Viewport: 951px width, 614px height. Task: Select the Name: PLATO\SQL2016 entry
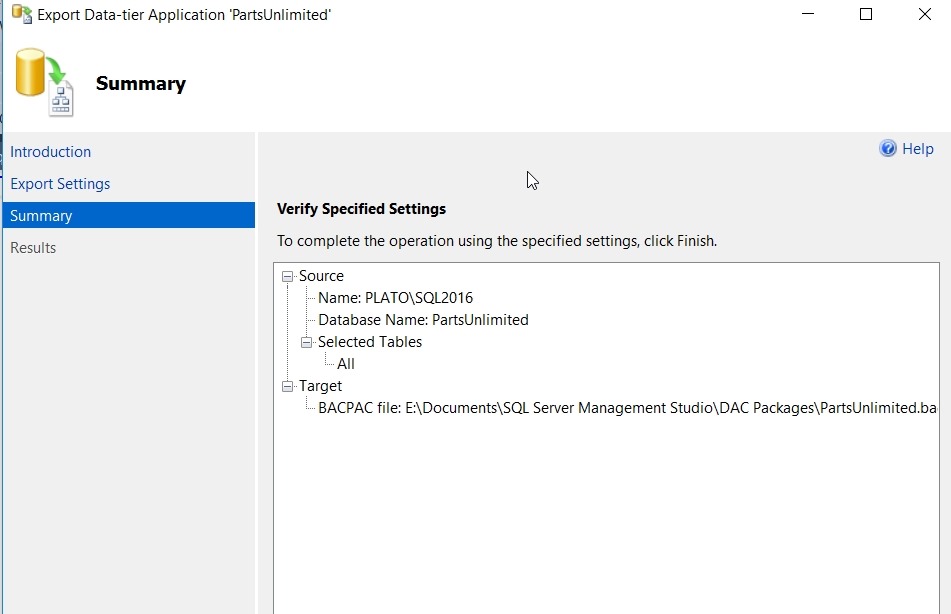tap(395, 298)
